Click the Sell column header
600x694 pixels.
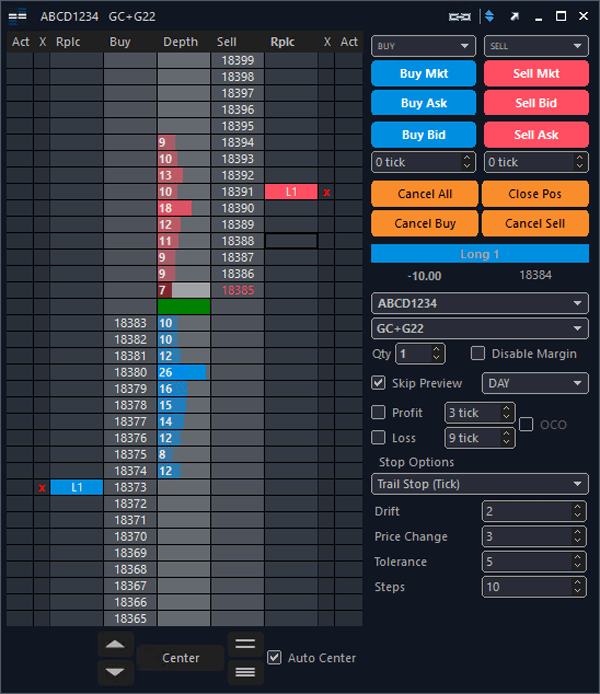click(227, 42)
